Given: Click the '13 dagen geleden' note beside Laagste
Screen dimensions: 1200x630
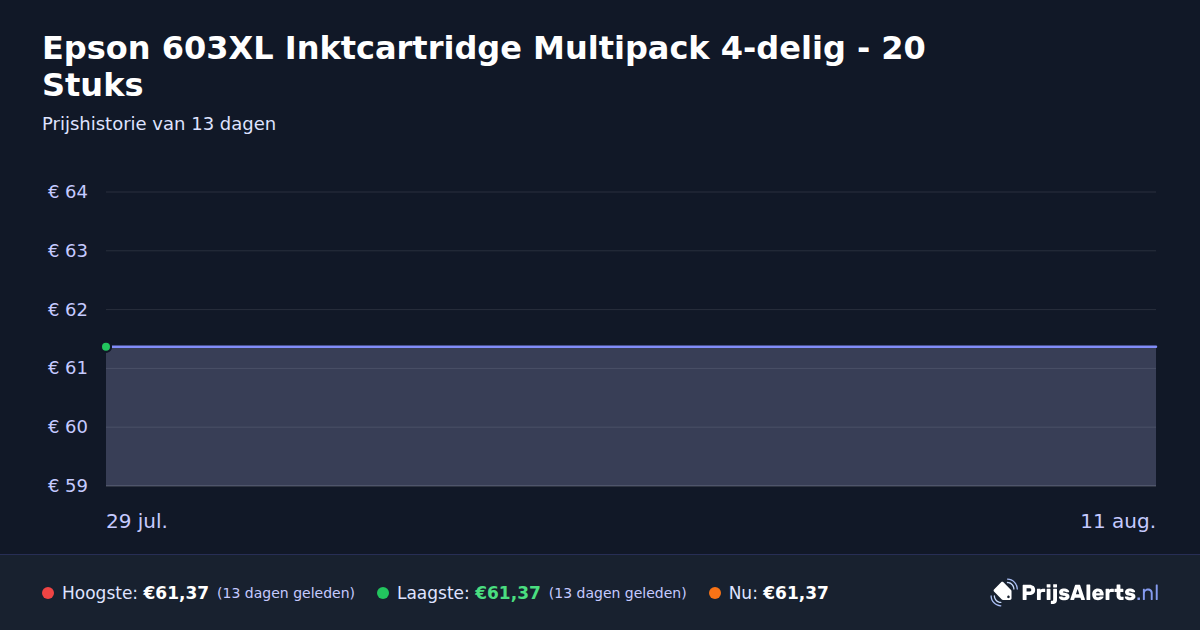Looking at the screenshot, I should (x=618, y=593).
